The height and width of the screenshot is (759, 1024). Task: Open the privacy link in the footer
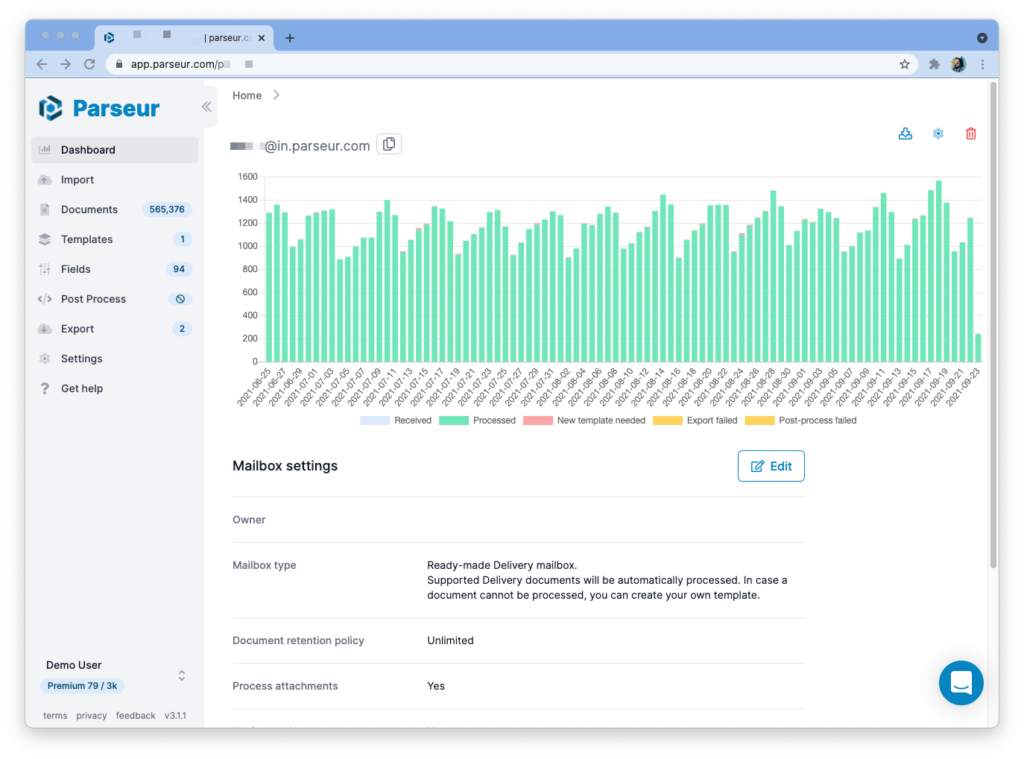click(91, 715)
